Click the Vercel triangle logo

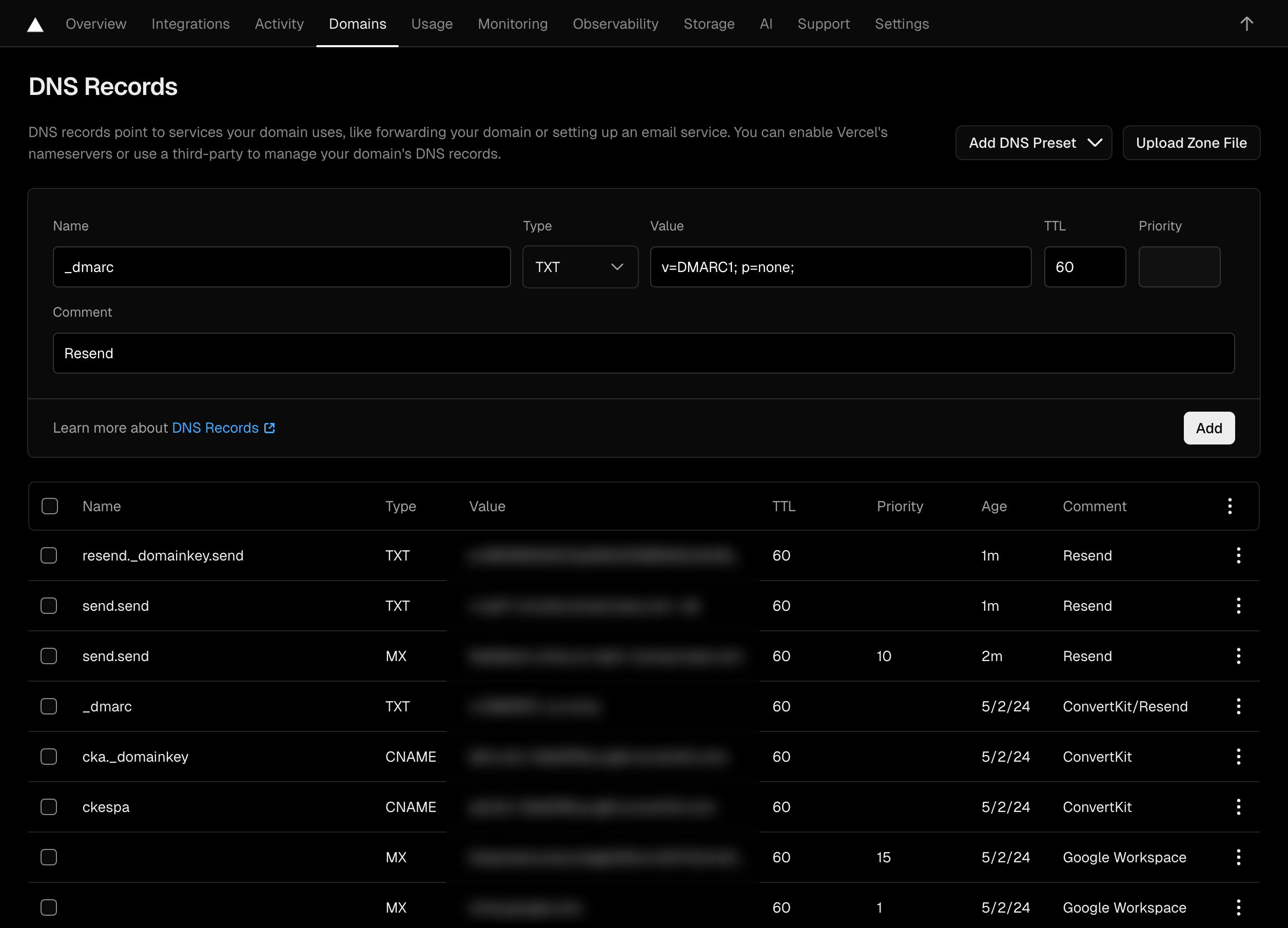(35, 25)
